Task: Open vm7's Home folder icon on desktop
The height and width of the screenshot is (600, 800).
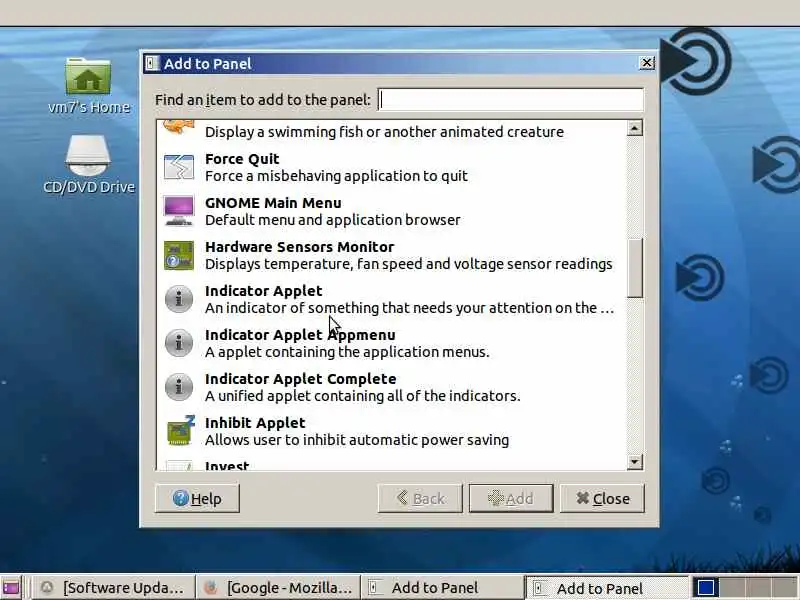Action: tap(88, 77)
